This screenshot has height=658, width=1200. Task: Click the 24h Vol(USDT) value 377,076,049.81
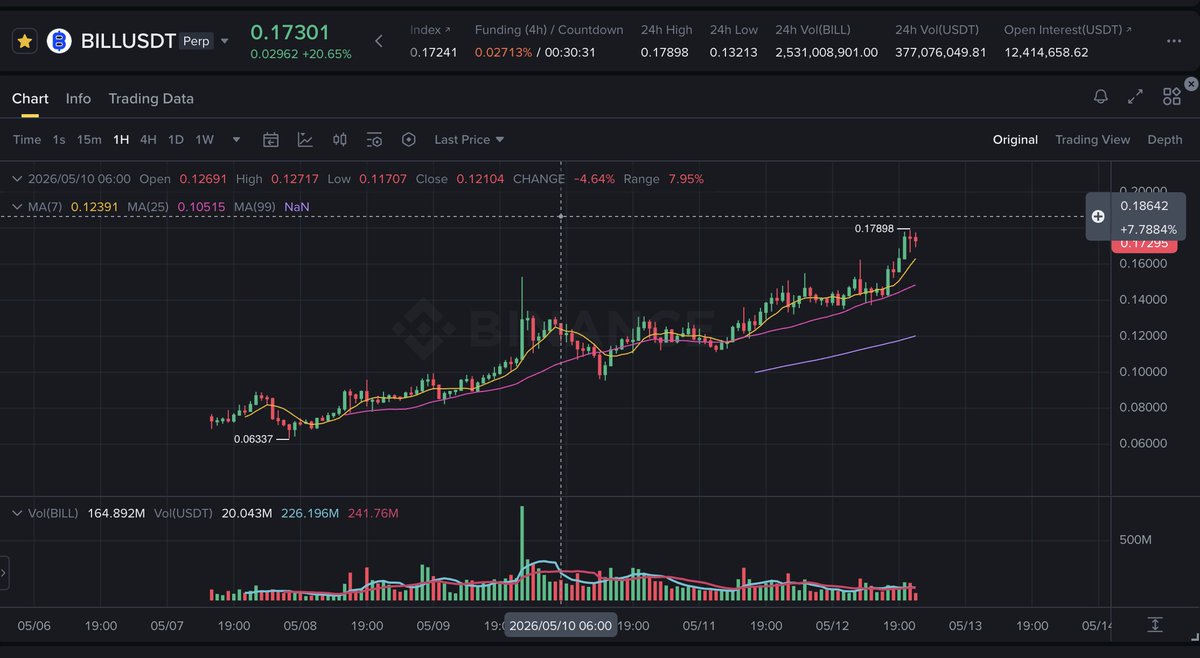click(x=941, y=52)
